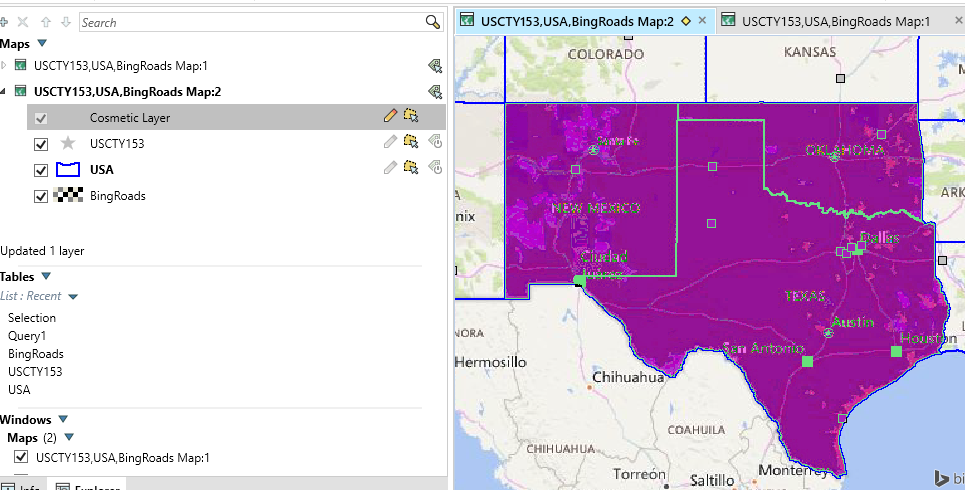This screenshot has height=490, width=965.
Task: Click the label-select icon on the Map:2 row
Action: (435, 92)
